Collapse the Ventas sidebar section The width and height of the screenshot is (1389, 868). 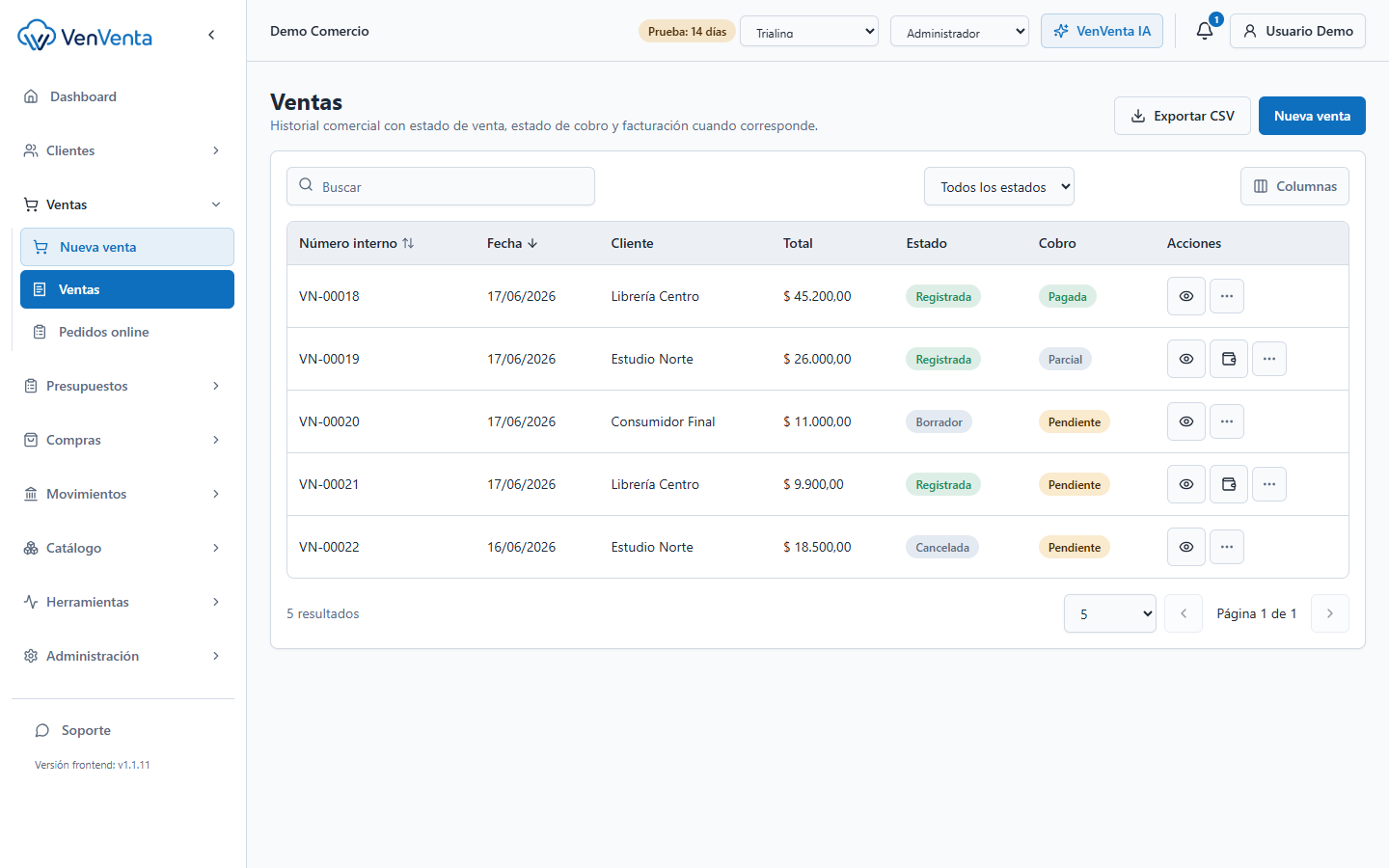[123, 204]
